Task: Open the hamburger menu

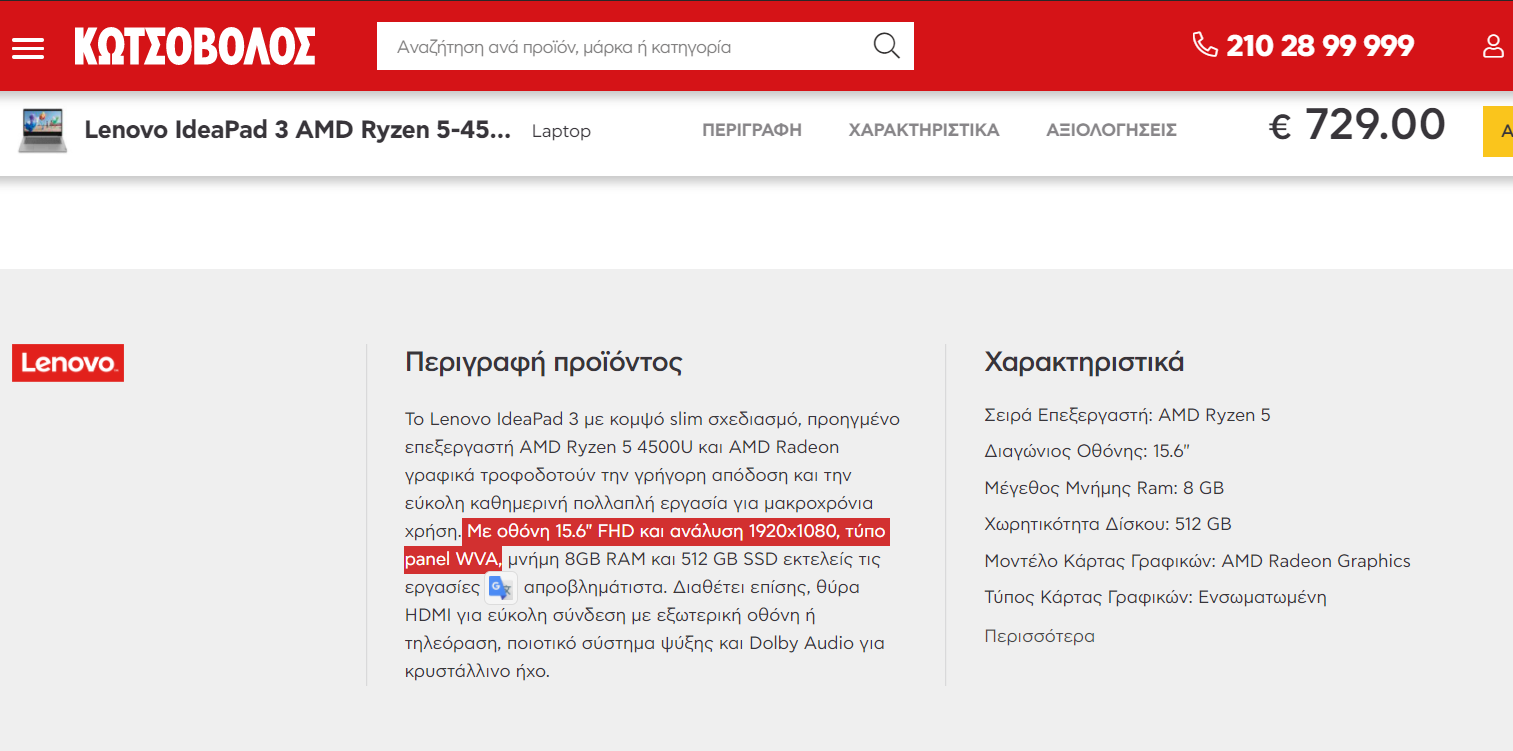Action: (x=28, y=48)
